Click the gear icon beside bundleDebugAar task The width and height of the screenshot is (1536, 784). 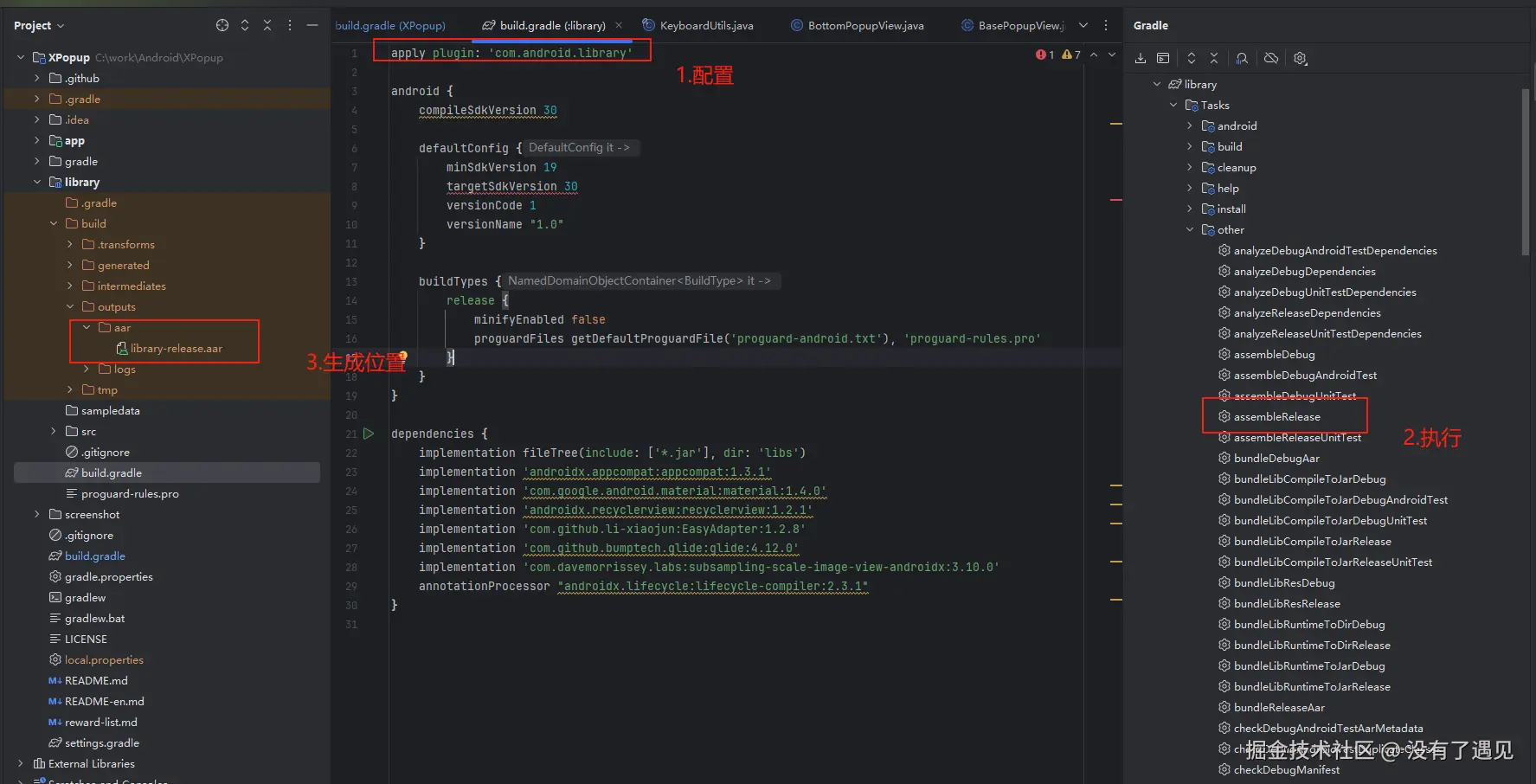(1224, 458)
